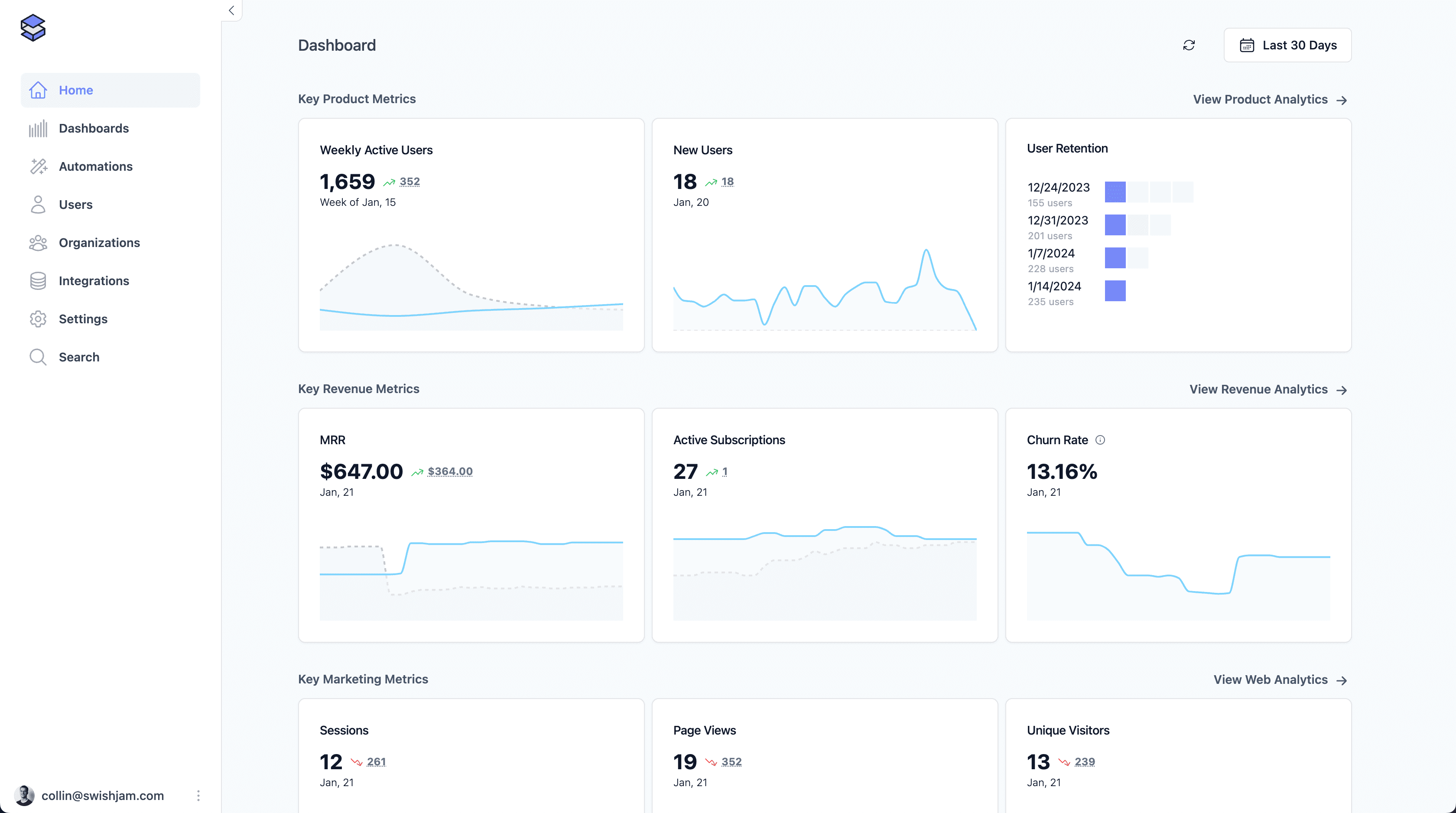The height and width of the screenshot is (813, 1456).
Task: Click the Dashboard page title
Action: coord(337,45)
